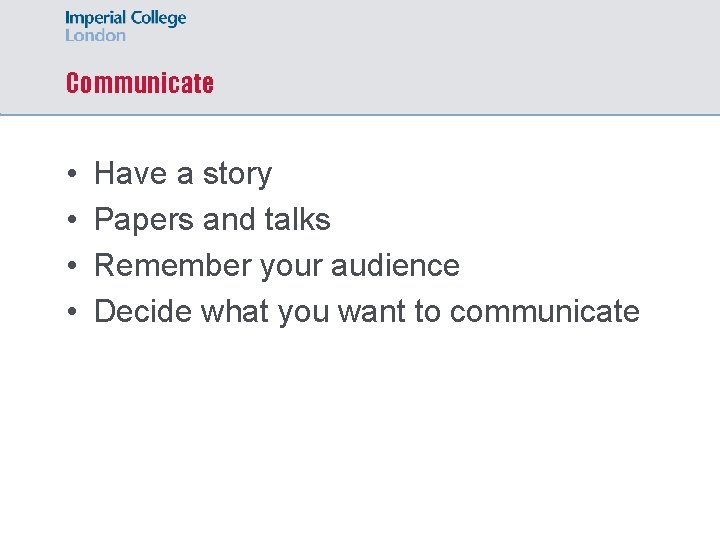Select the 'Papers and talks' line
720x540 pixels.
(212, 220)
